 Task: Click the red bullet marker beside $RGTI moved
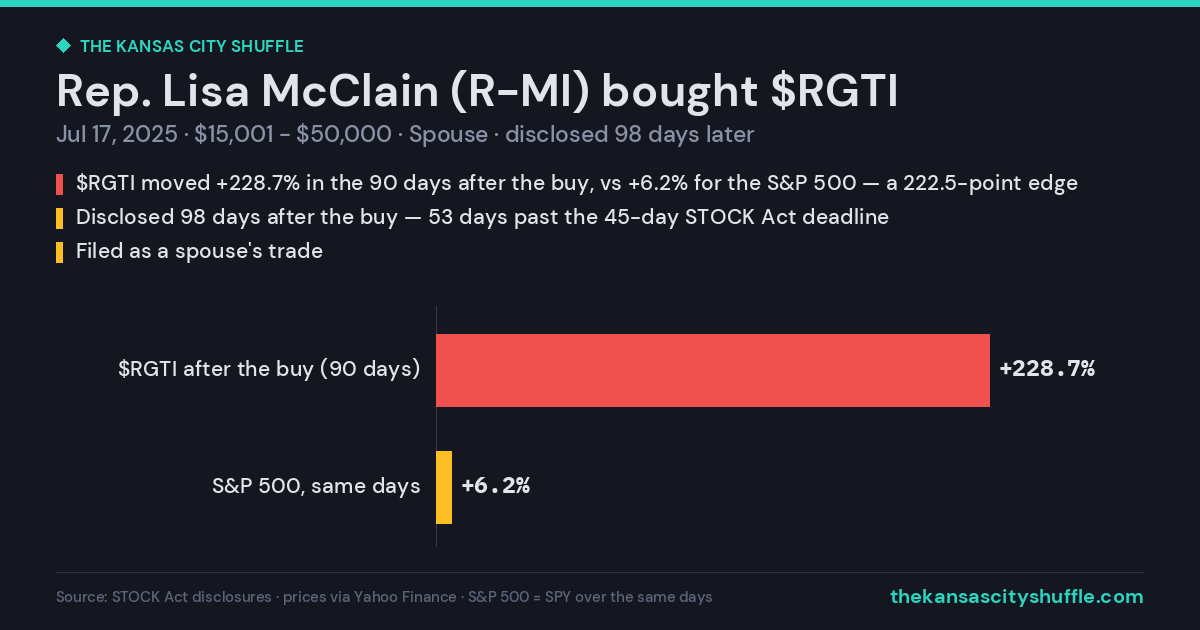(59, 185)
